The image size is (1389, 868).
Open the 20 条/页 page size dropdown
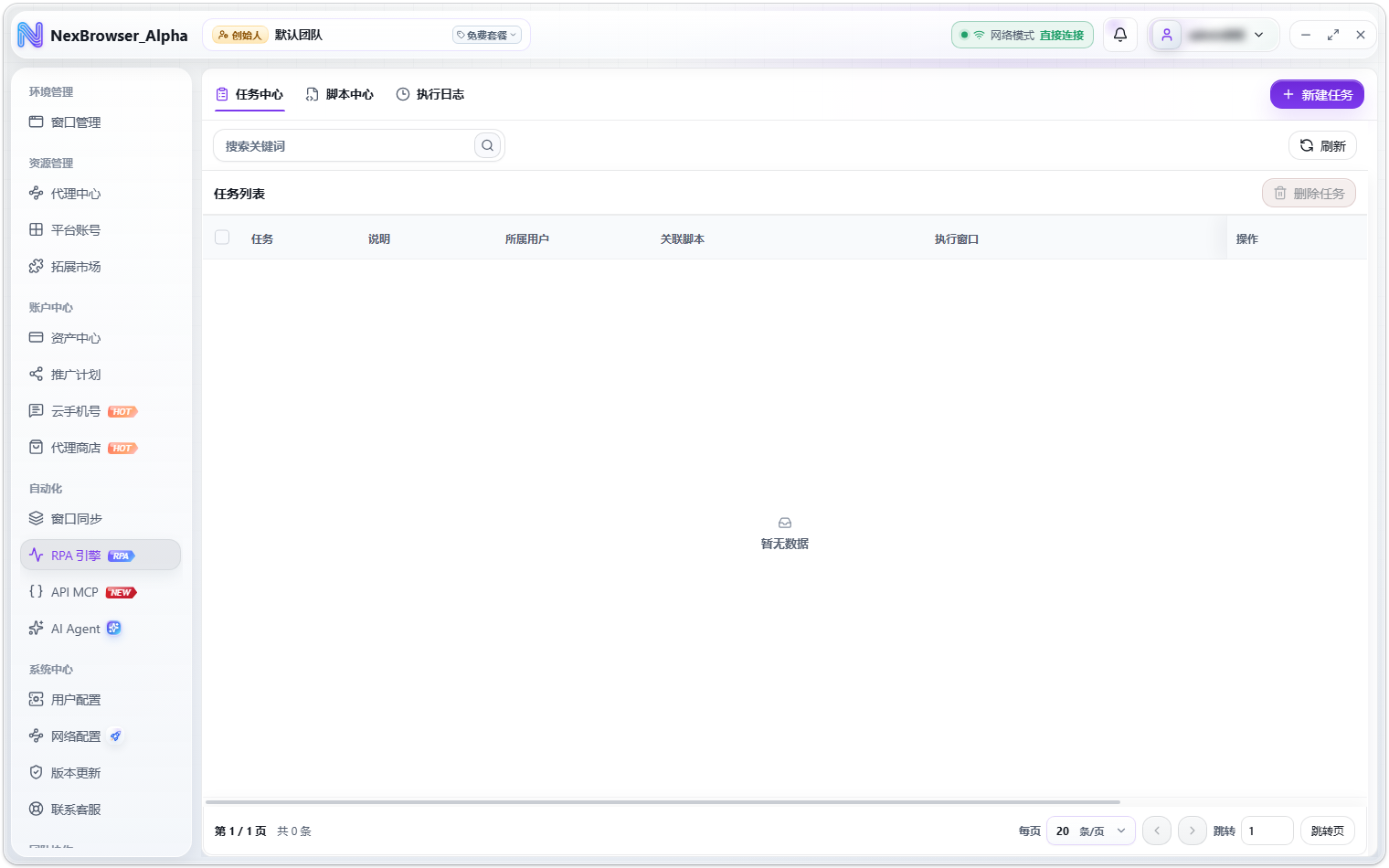click(x=1091, y=831)
